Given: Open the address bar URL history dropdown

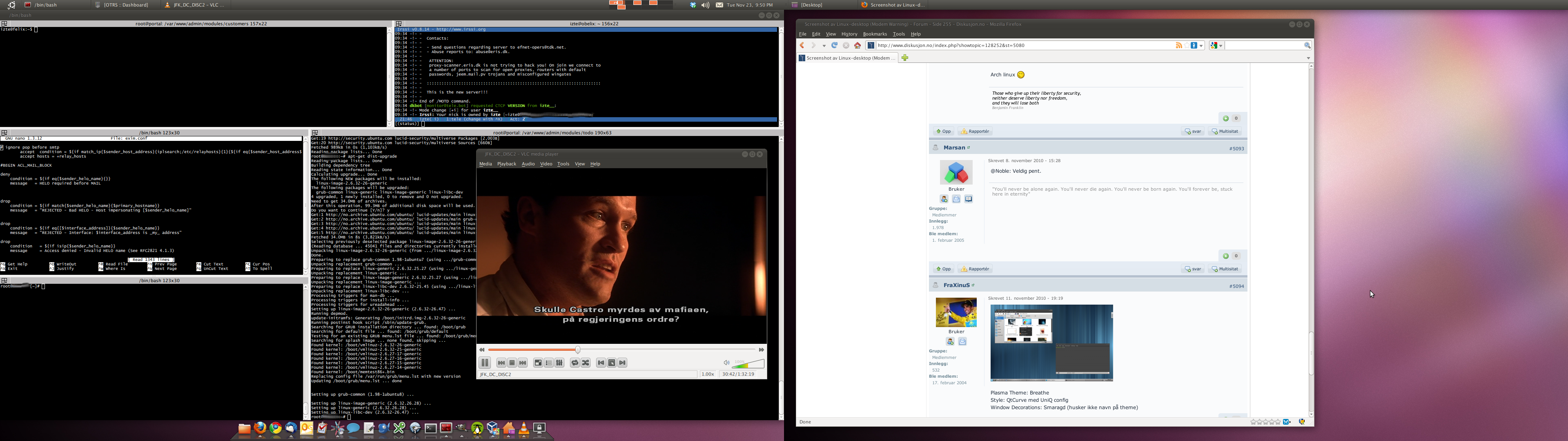Looking at the screenshot, I should tap(1201, 46).
